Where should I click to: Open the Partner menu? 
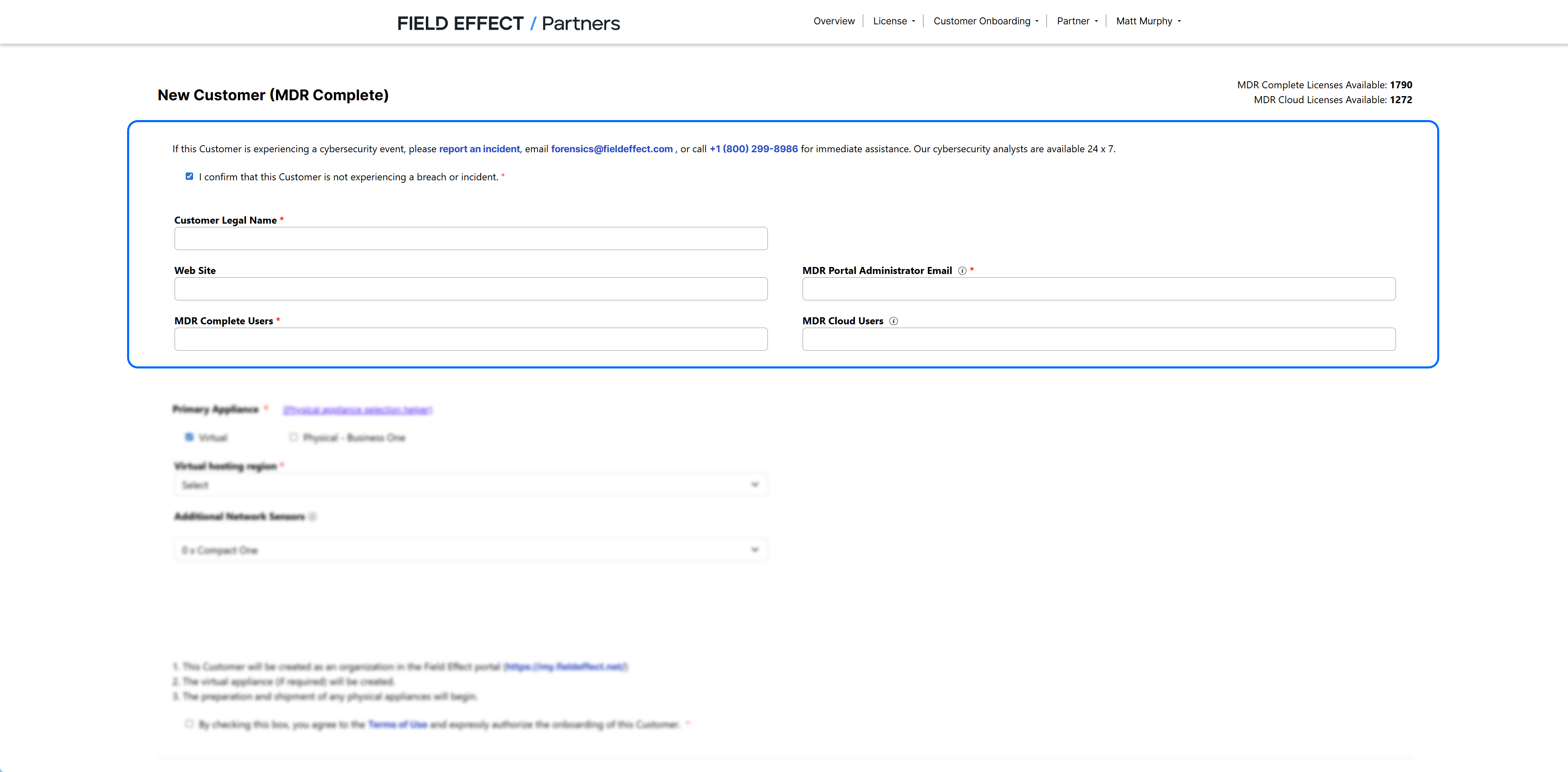coord(1077,21)
